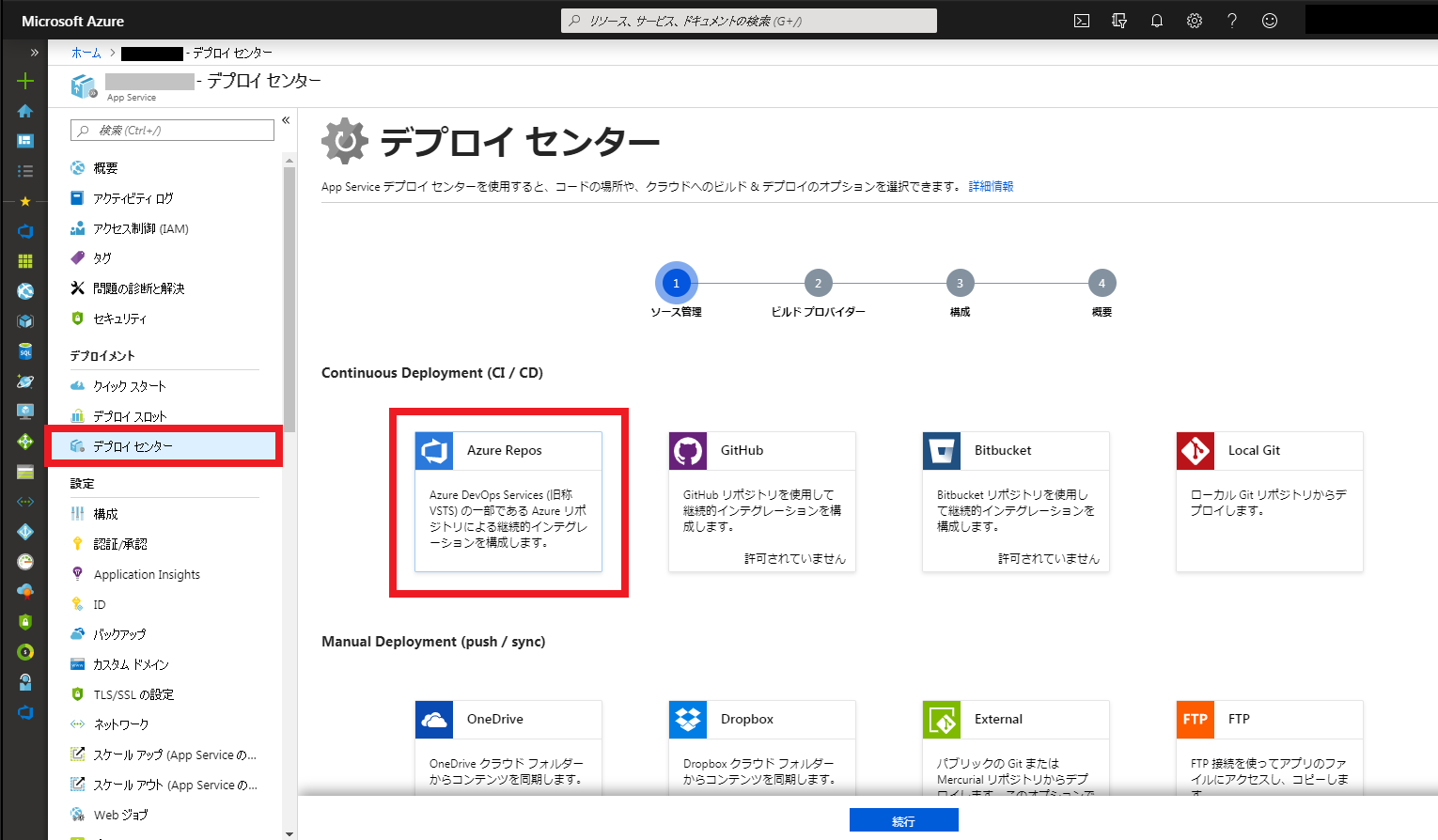Click the resource menu scrollbar

[289, 299]
